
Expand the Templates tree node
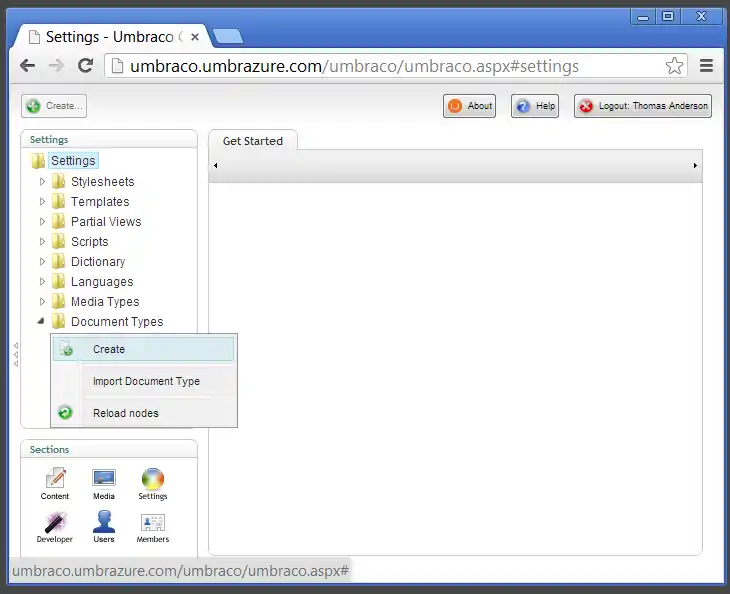pos(42,201)
